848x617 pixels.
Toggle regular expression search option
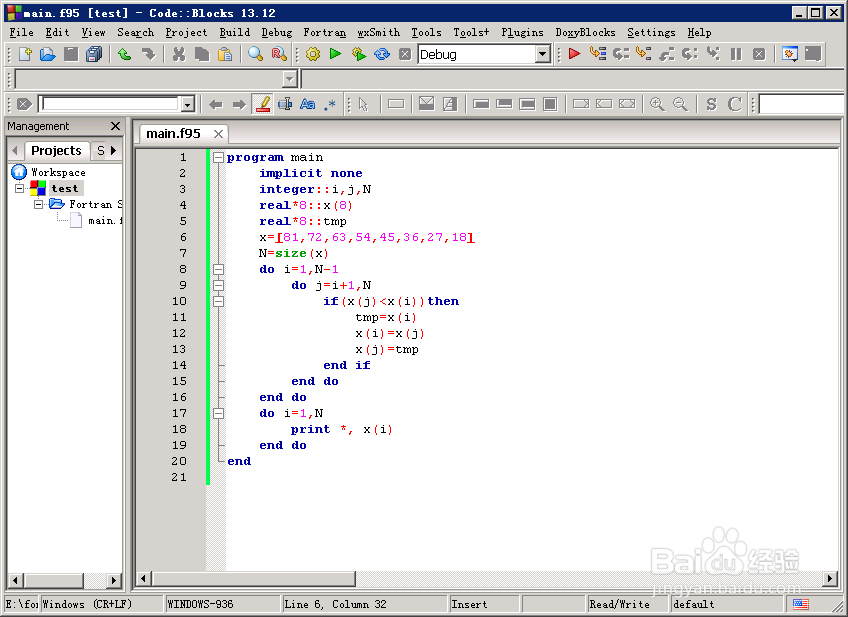click(330, 104)
